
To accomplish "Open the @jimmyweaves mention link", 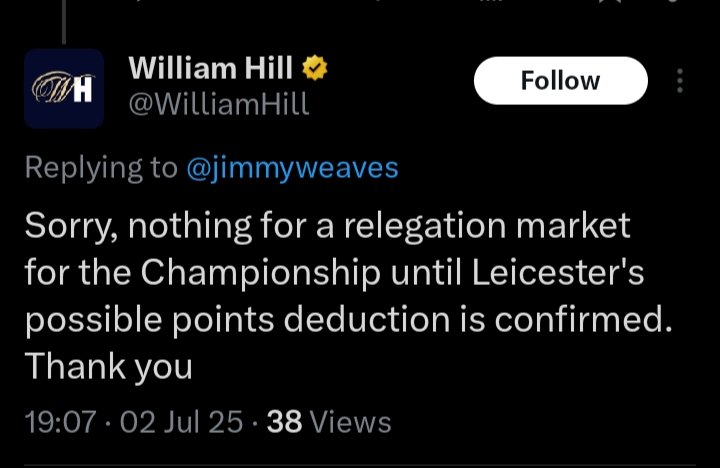I will 292,168.
